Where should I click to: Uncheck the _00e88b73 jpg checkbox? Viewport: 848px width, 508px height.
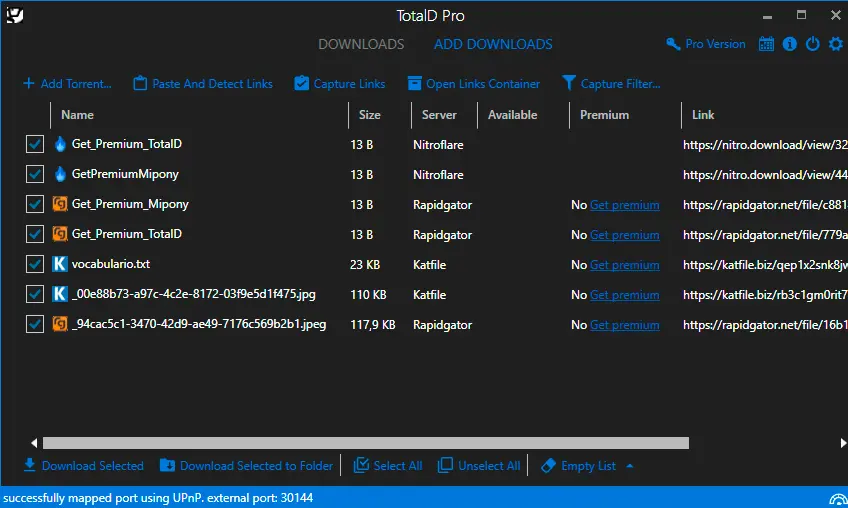tap(35, 294)
